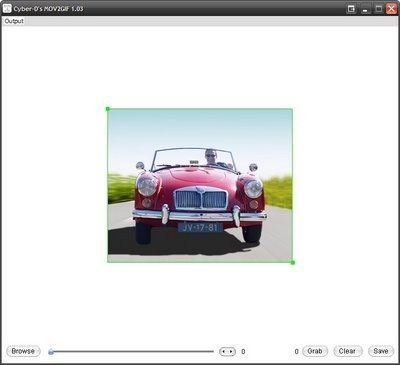Click the grabbed frames counter left of Grab
Viewport: 400px width, 365px height.
click(x=296, y=352)
